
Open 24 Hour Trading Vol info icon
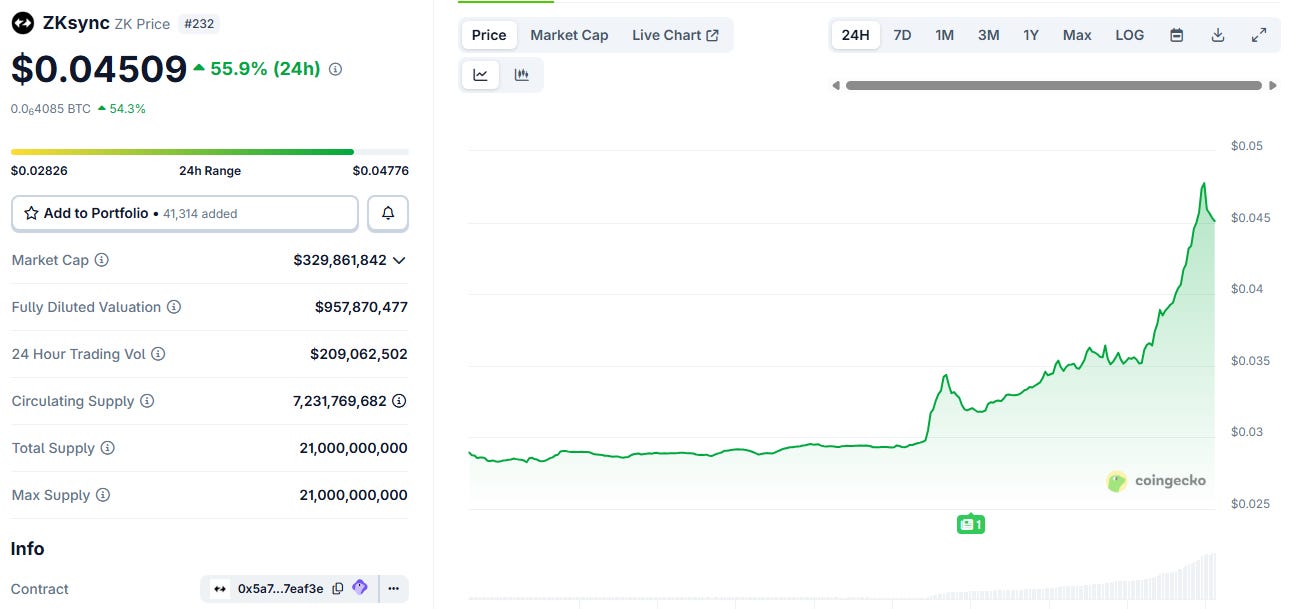coord(158,354)
